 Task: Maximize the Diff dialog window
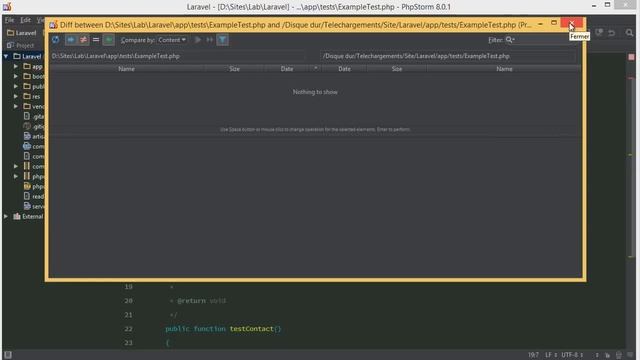(x=554, y=23)
